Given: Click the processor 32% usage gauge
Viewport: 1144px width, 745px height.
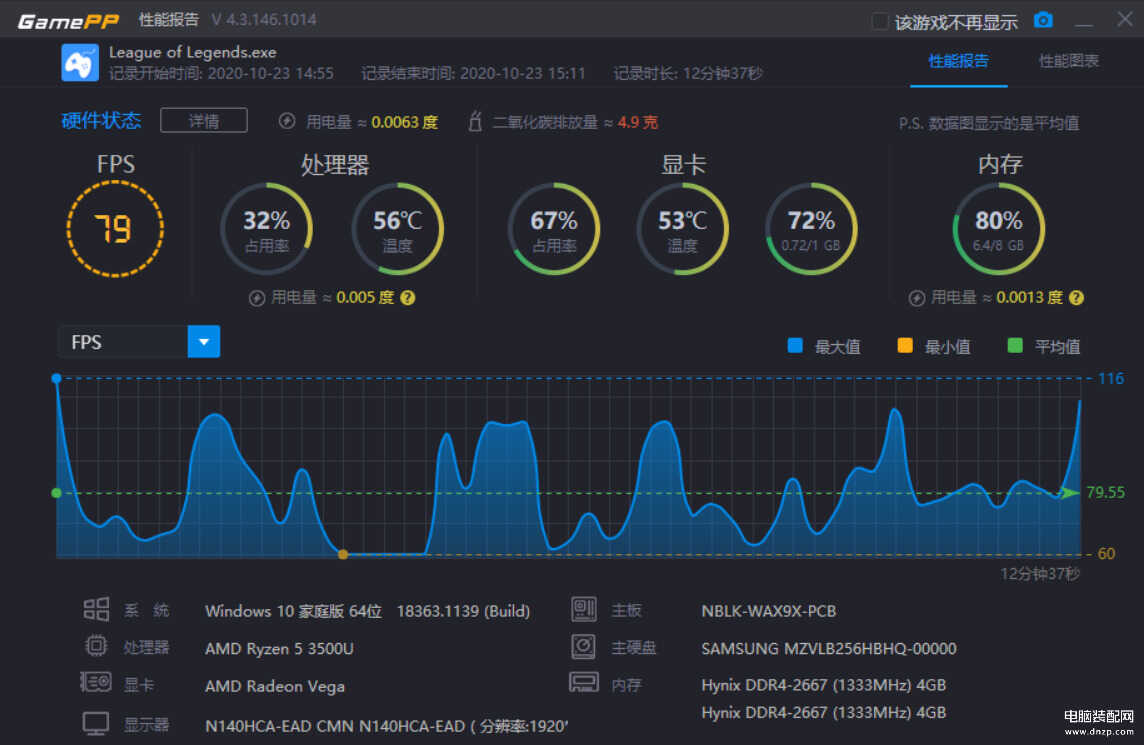Looking at the screenshot, I should click(x=266, y=229).
